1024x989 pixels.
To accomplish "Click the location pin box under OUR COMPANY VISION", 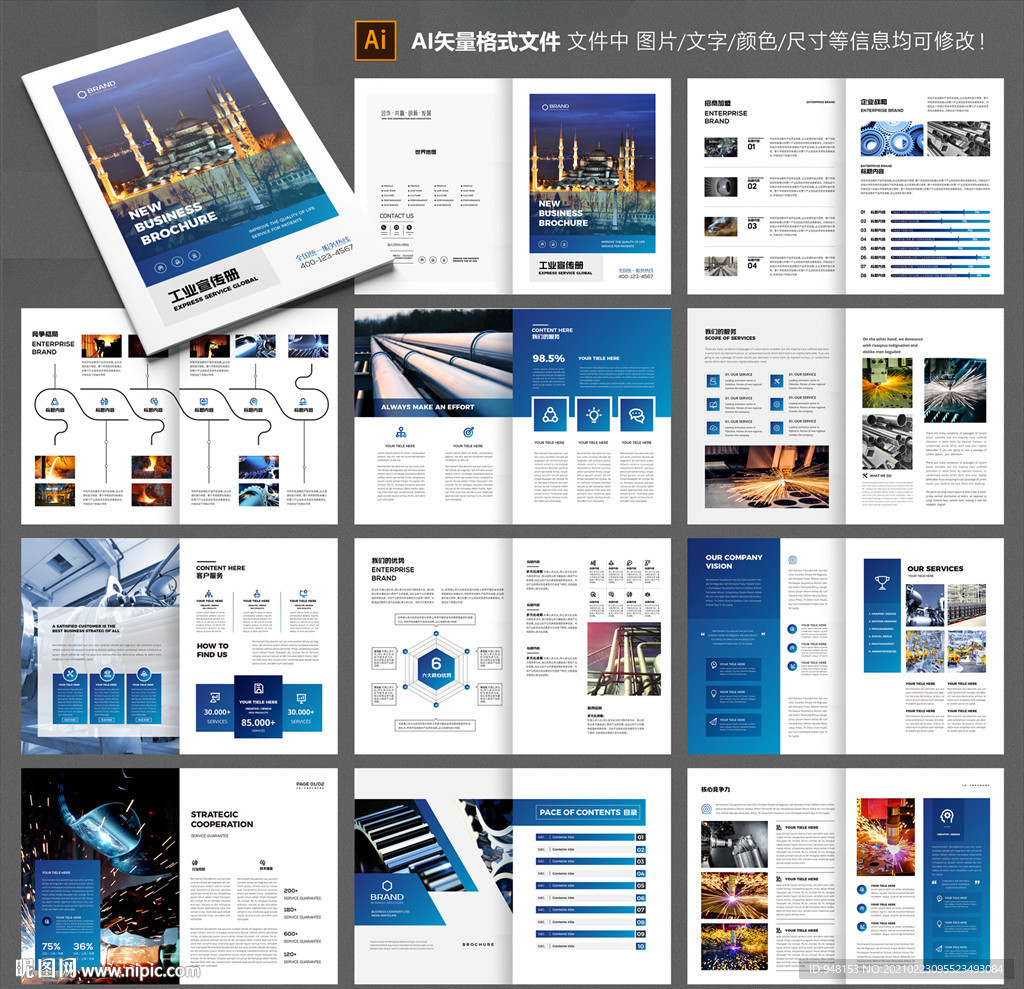I will 735,696.
